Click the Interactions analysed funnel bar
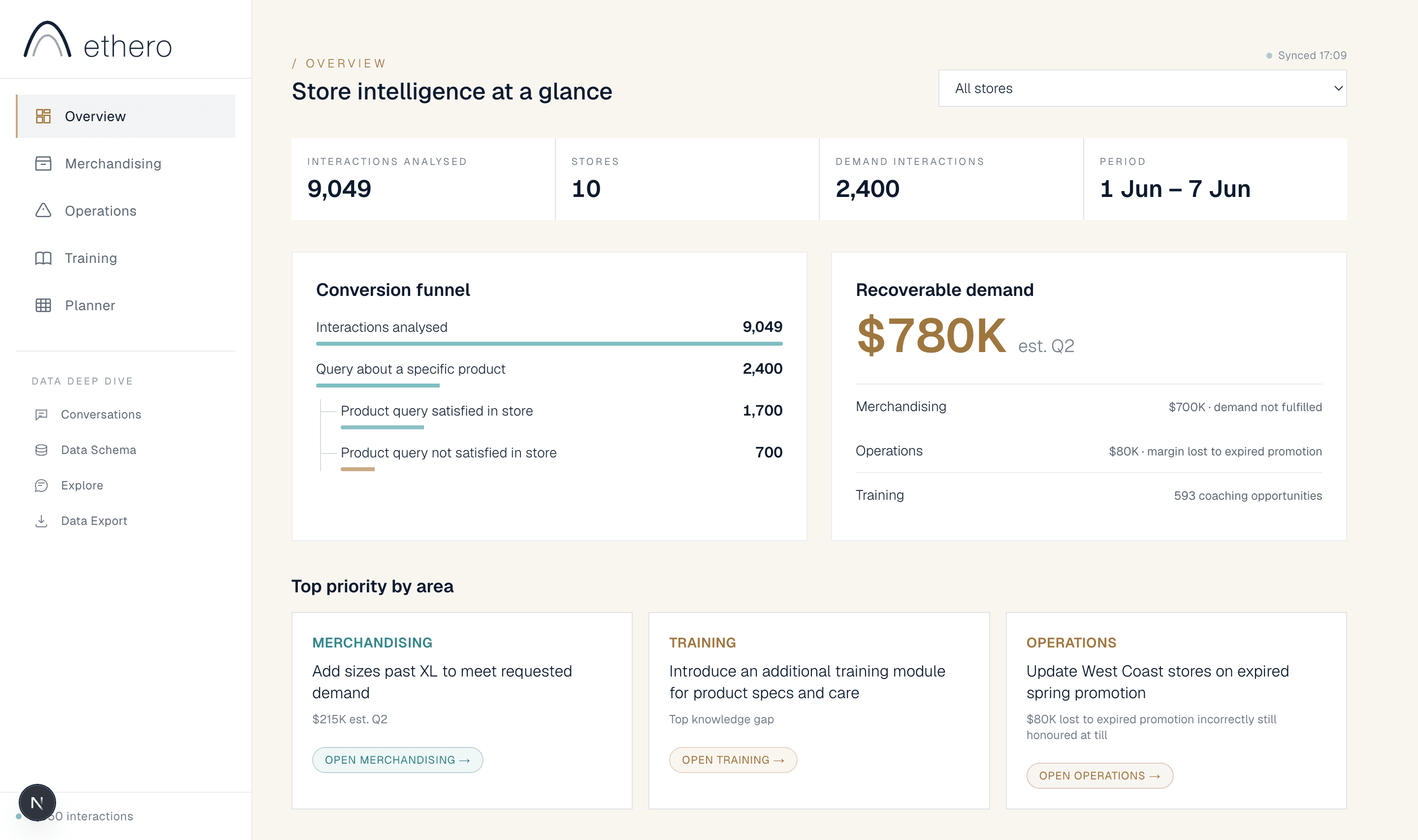 549,344
